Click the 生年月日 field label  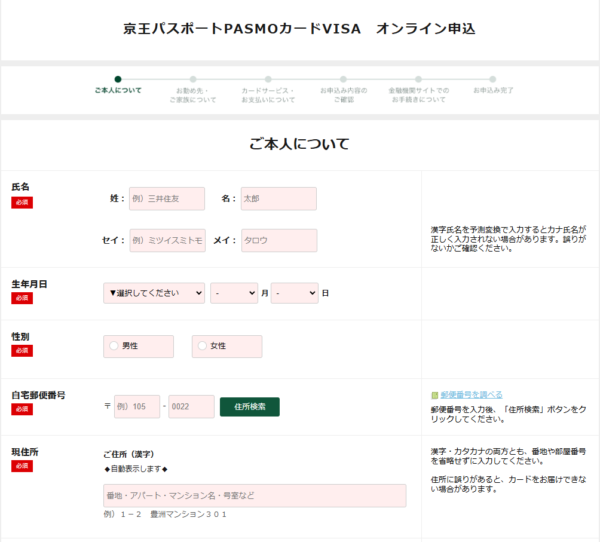coord(29,284)
